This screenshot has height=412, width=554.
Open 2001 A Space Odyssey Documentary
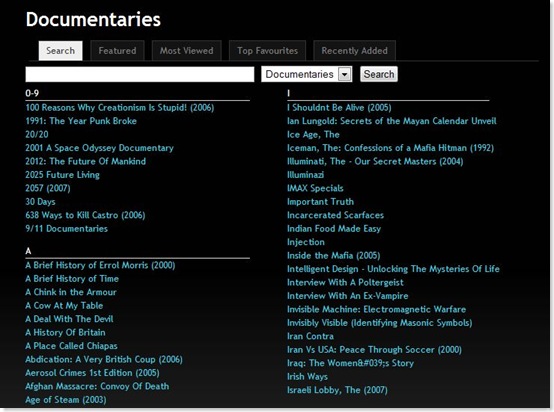click(100, 148)
